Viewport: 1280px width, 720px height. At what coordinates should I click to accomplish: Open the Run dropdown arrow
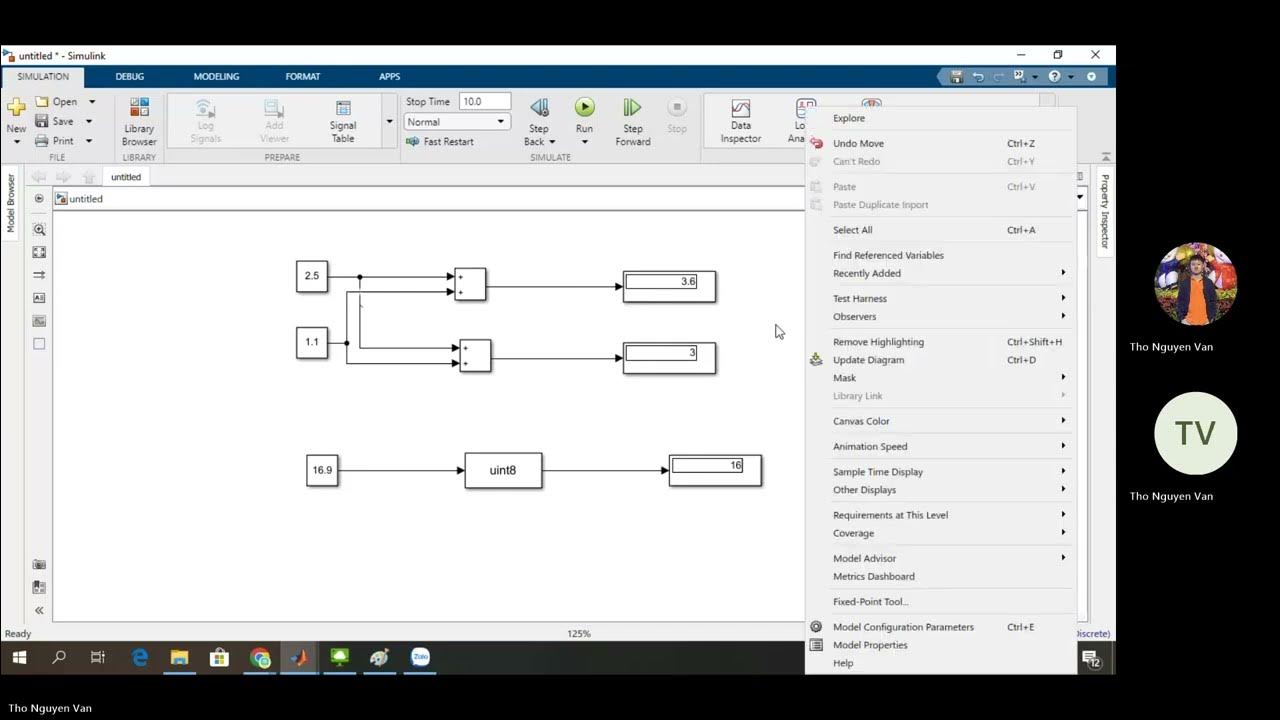click(x=585, y=142)
